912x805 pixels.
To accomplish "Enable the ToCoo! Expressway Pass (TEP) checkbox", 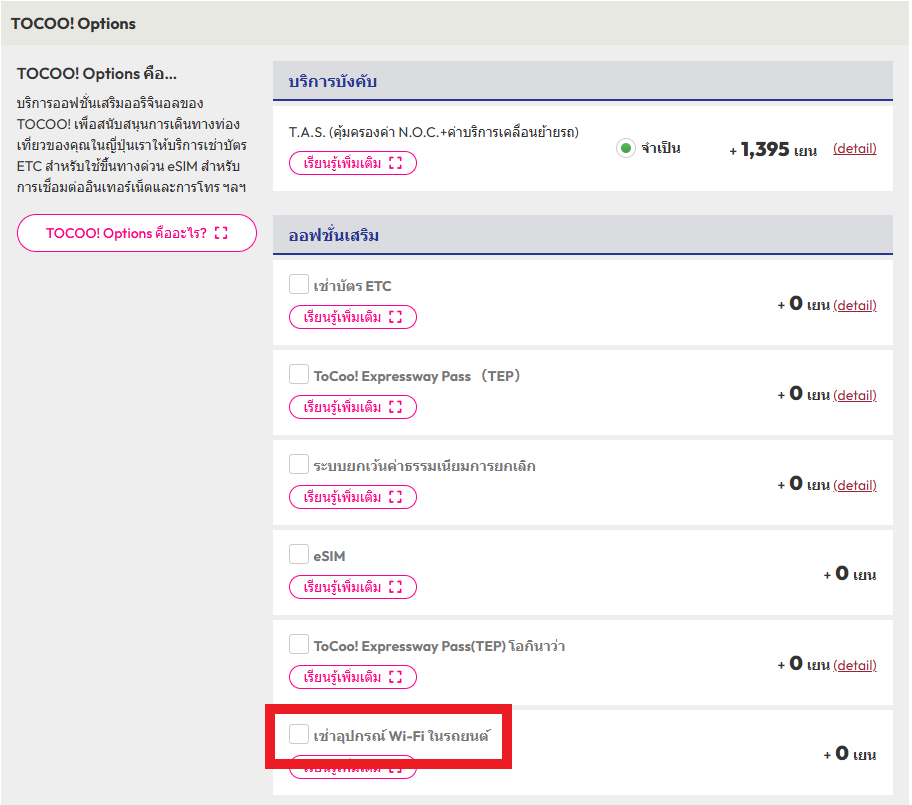I will (298, 374).
